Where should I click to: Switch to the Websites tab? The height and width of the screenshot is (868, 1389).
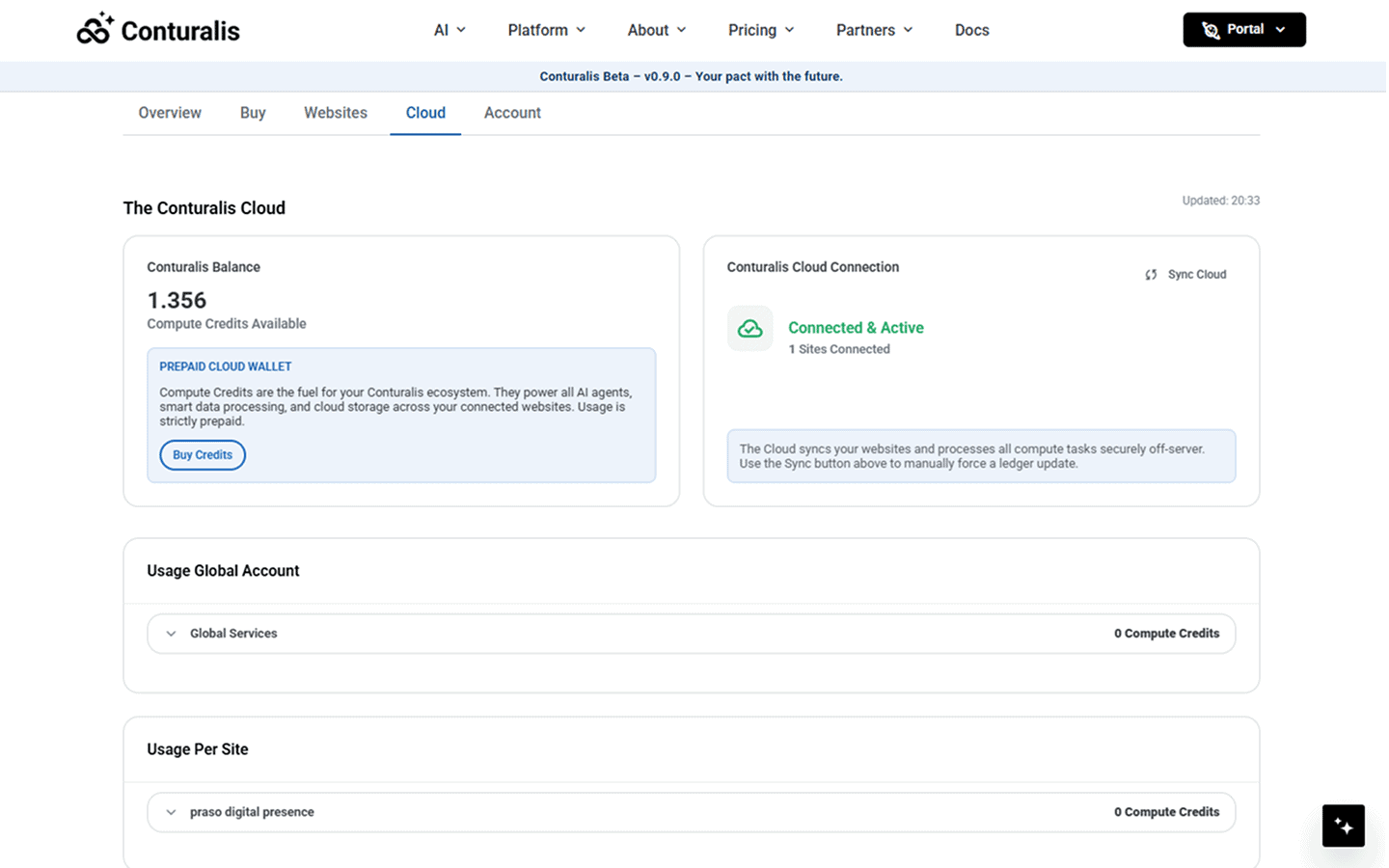click(336, 113)
